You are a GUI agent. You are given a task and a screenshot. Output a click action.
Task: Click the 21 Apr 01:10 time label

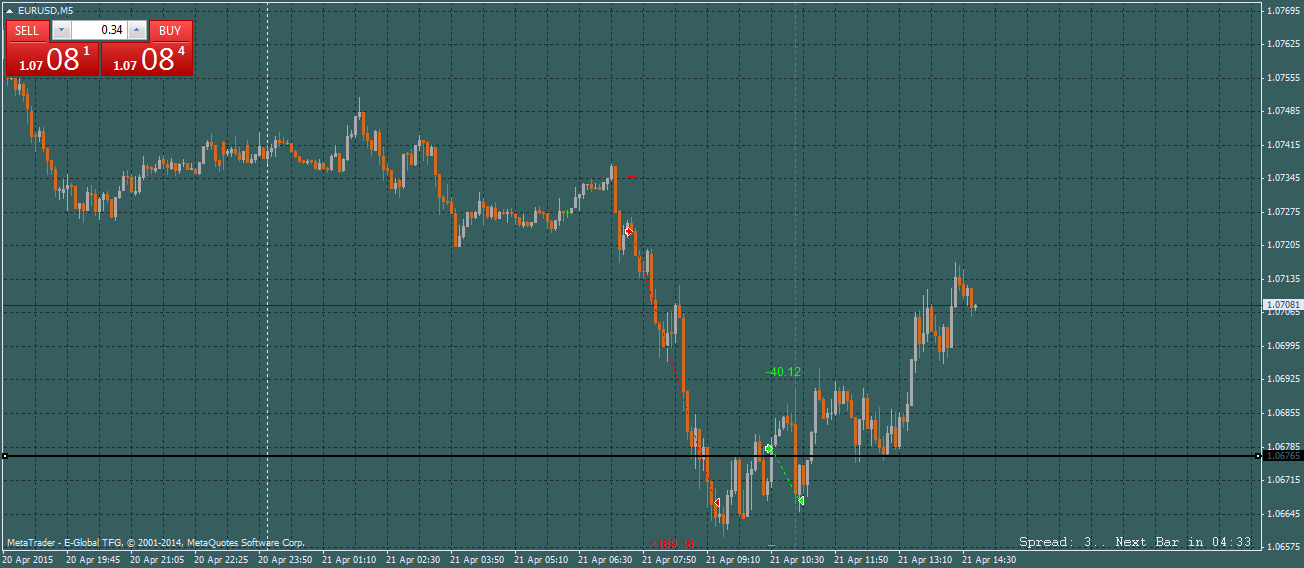[x=349, y=560]
